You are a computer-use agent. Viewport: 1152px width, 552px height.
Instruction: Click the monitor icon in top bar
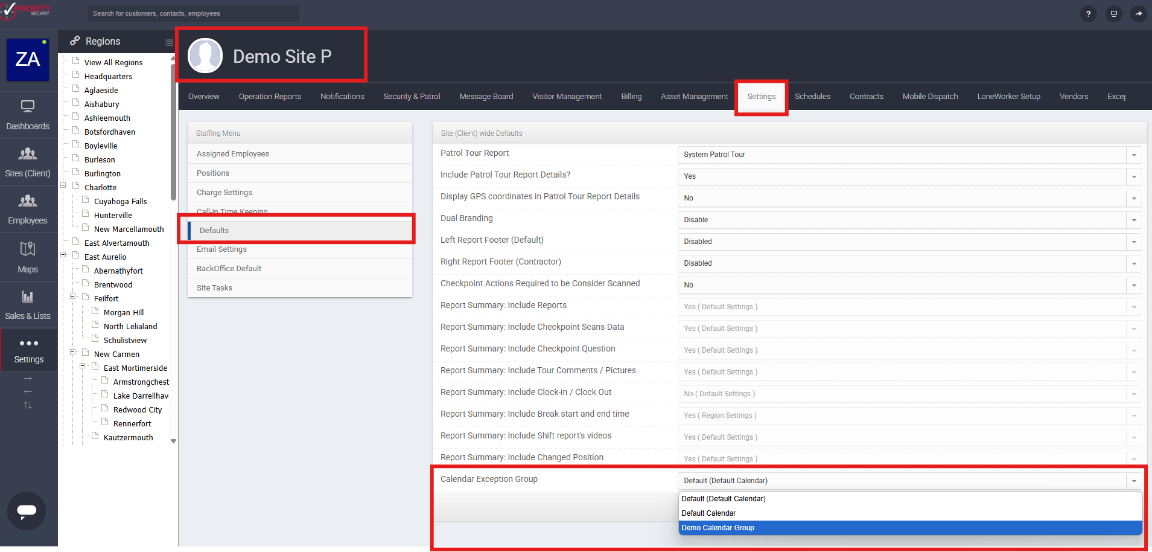click(1114, 13)
